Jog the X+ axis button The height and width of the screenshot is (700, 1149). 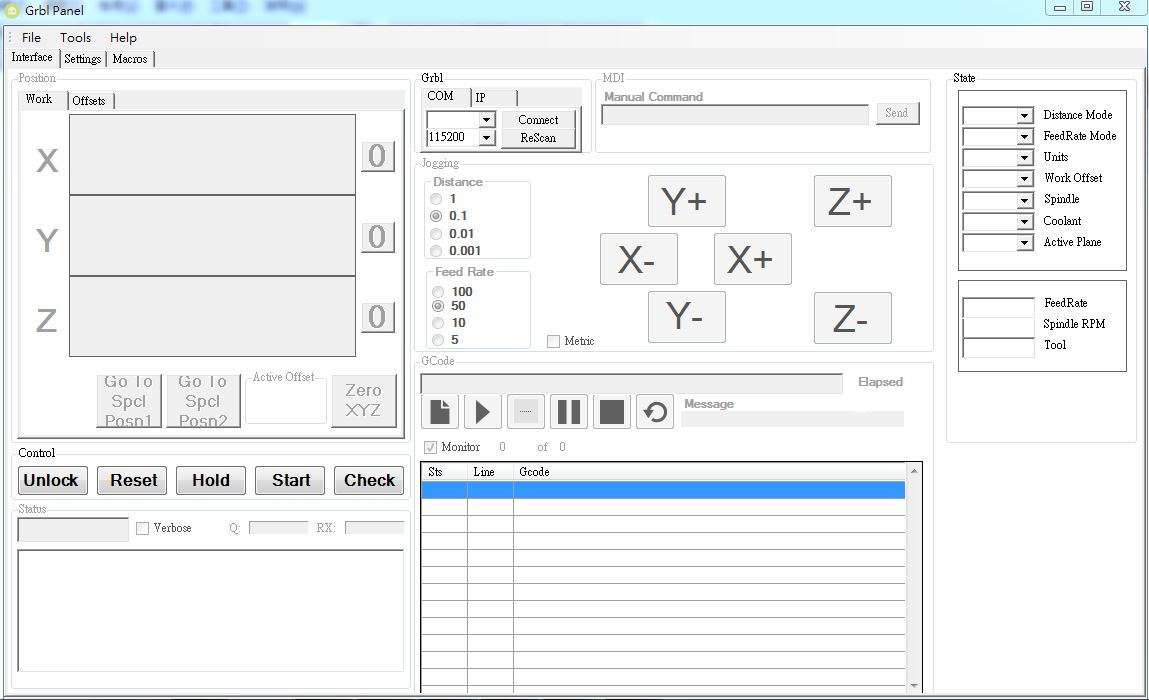pos(753,259)
